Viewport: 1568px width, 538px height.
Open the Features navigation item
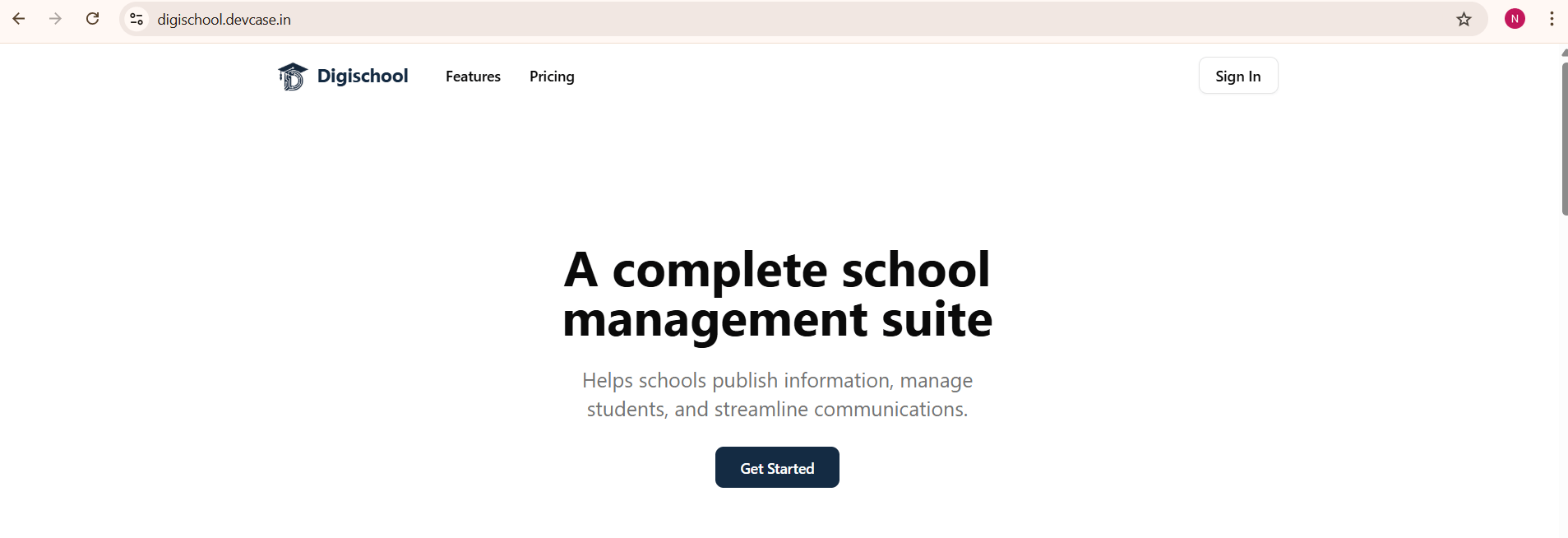point(473,77)
